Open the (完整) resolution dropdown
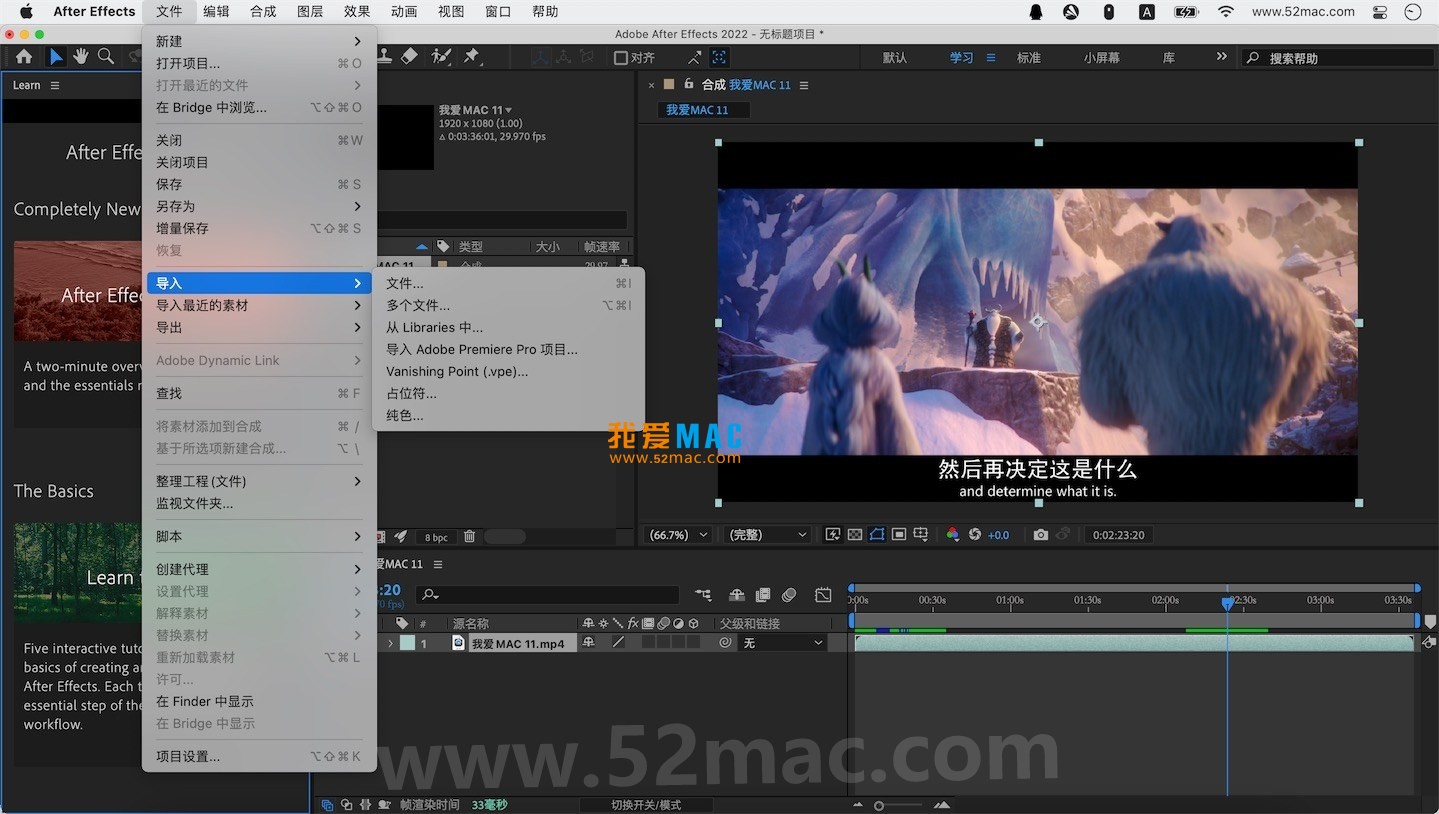This screenshot has width=1439, height=814. pos(766,535)
